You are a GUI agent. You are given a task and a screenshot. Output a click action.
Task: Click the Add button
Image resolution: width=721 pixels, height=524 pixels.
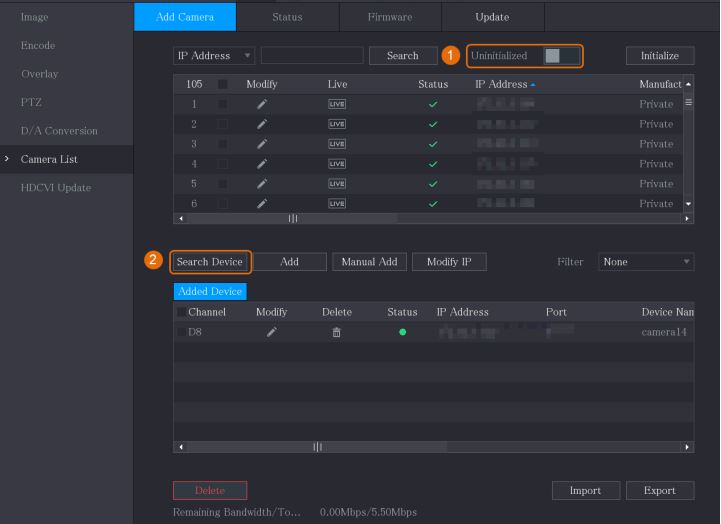[x=290, y=262]
